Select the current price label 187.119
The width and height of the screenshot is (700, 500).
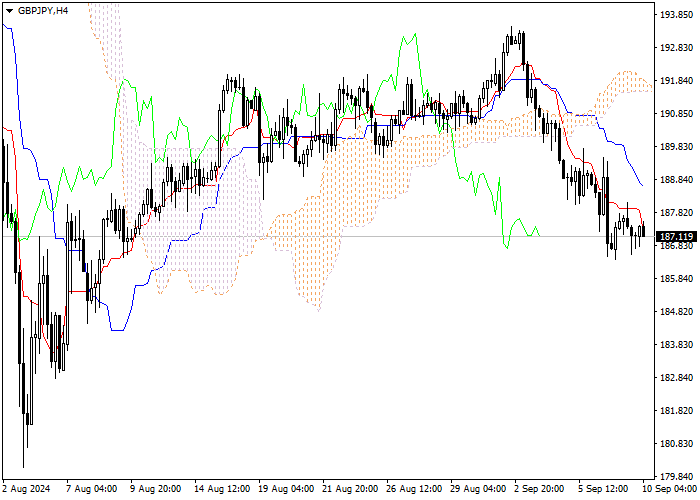[676, 237]
